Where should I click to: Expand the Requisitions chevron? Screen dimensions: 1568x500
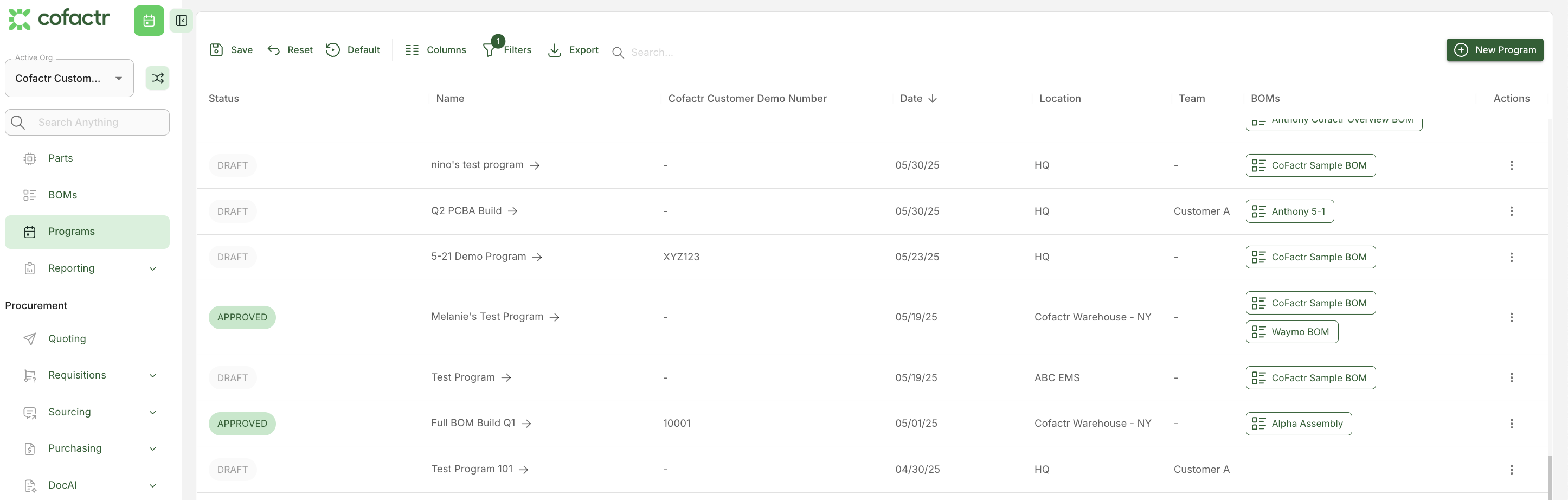(153, 376)
